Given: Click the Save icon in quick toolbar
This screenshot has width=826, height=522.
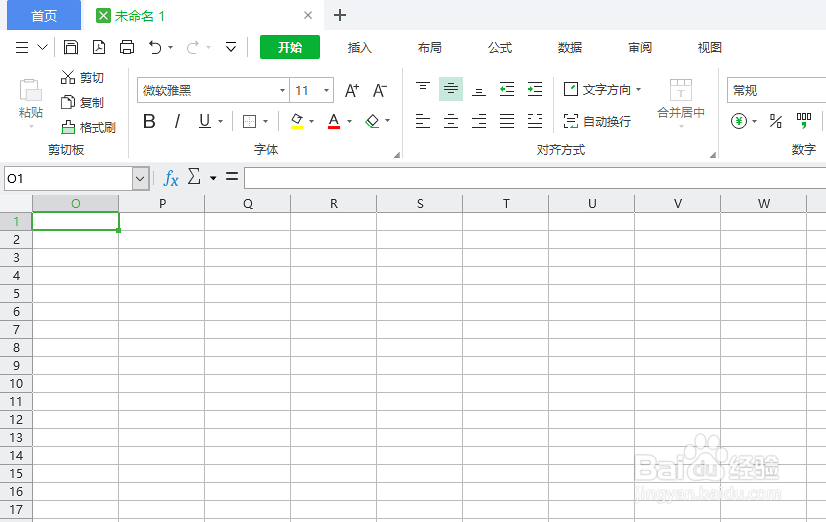Looking at the screenshot, I should point(71,47).
